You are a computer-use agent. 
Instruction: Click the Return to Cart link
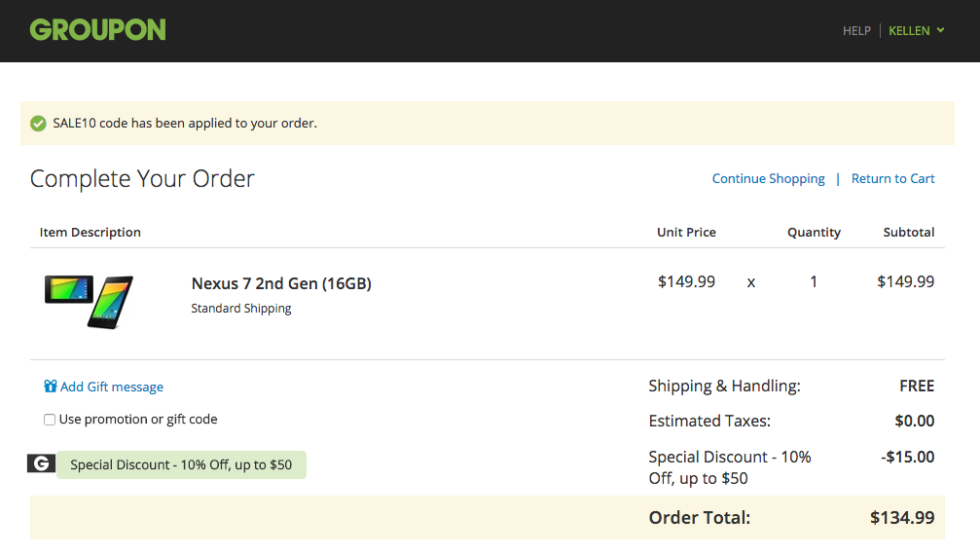[x=892, y=179]
